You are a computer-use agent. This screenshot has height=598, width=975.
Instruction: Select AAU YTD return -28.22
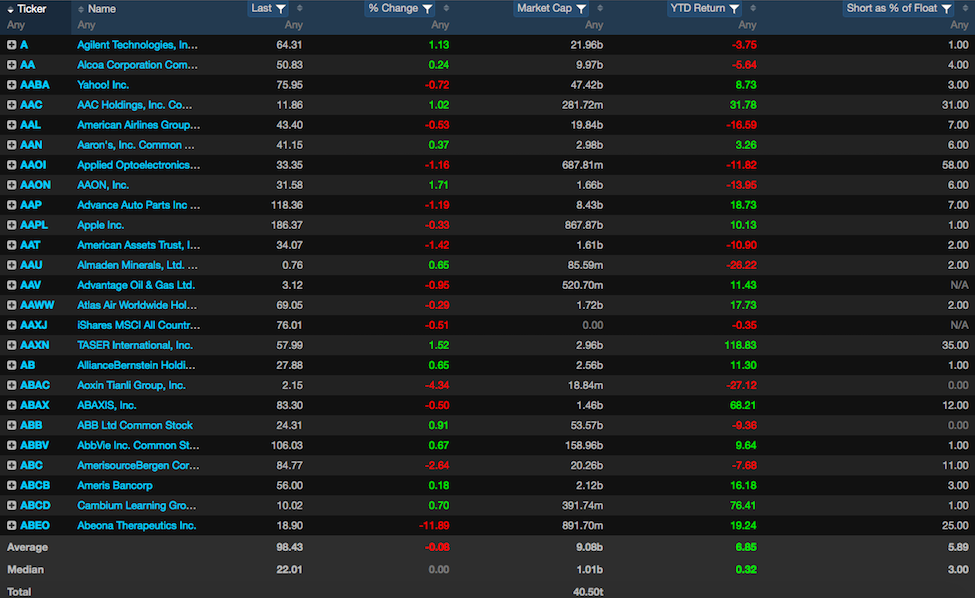pos(741,265)
